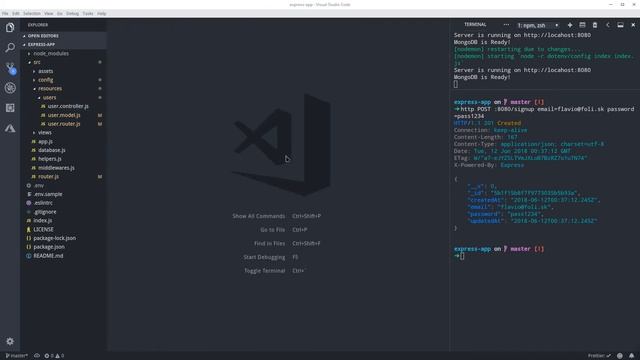Open the Manage gear menu

(10, 341)
